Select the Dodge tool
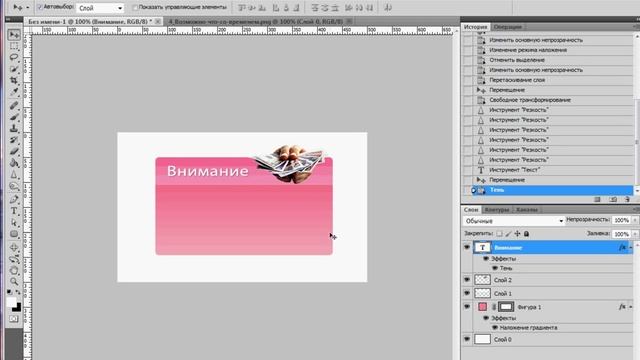 tap(14, 187)
